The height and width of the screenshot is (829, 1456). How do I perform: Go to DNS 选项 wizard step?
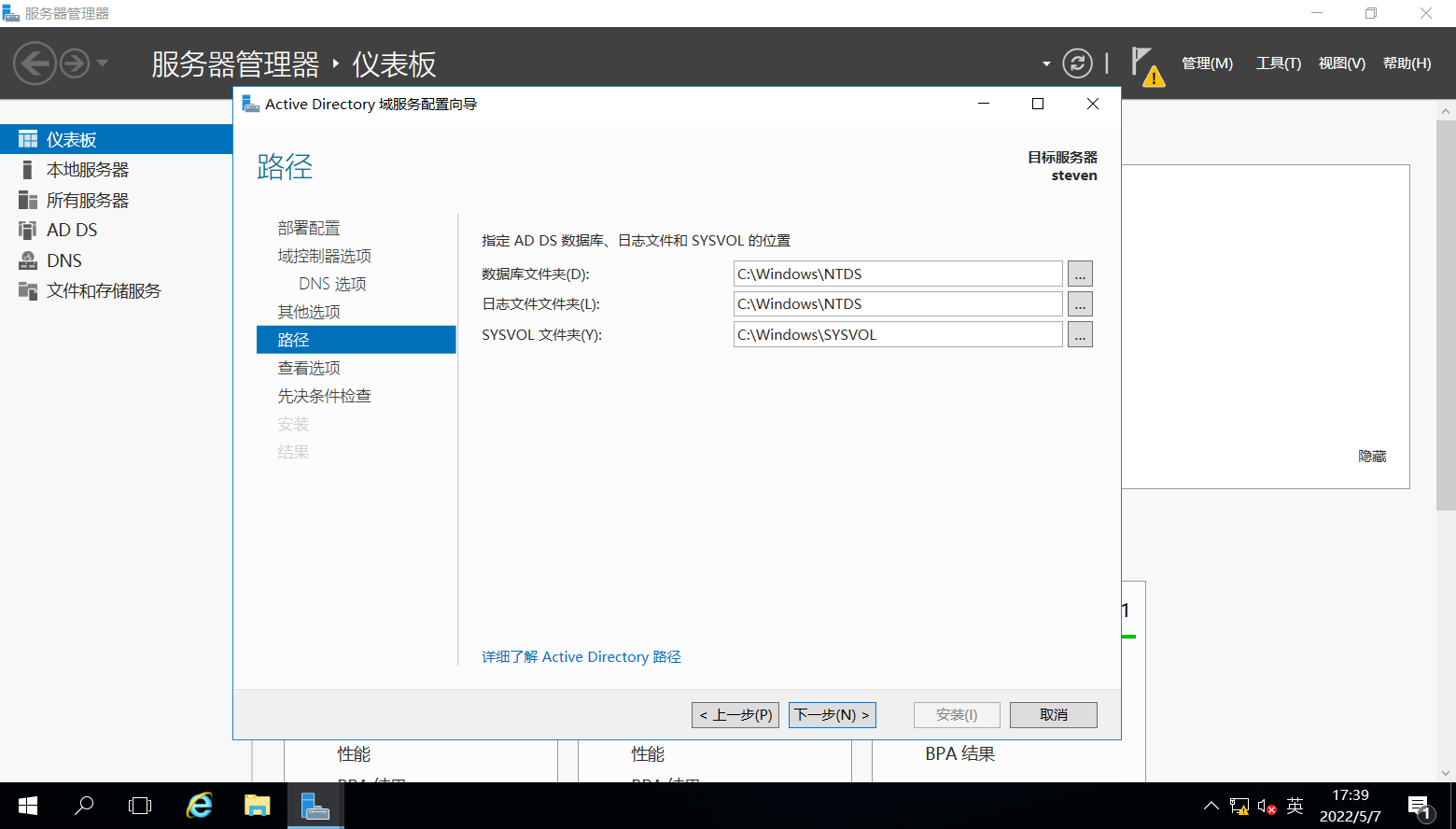pos(332,284)
